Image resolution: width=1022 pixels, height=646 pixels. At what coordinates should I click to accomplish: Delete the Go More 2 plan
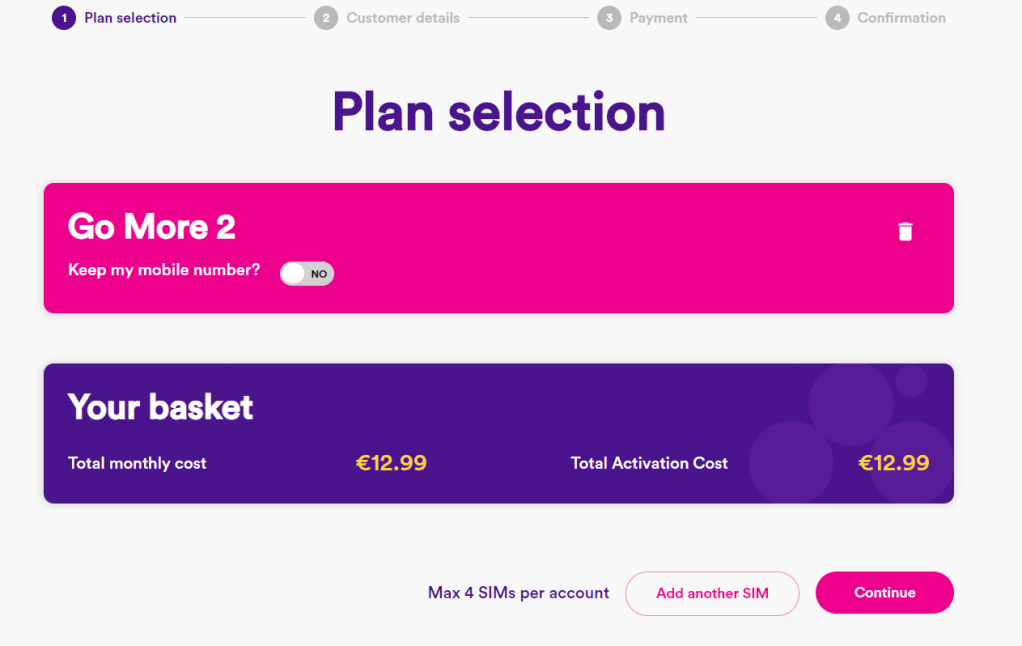click(x=905, y=232)
